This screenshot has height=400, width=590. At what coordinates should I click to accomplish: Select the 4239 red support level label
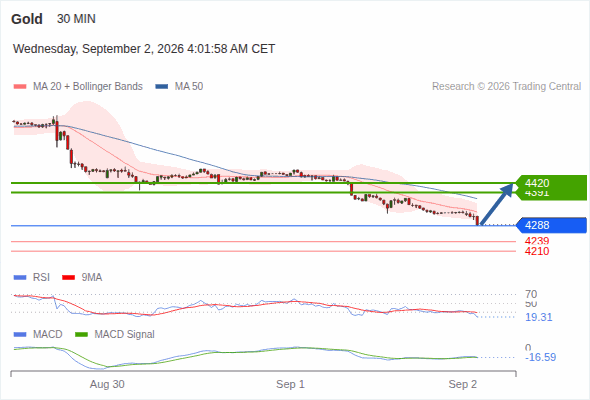[537, 241]
